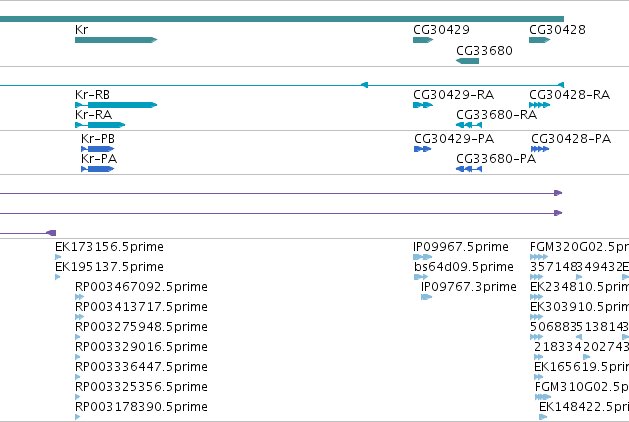Image resolution: width=629 pixels, height=422 pixels.
Task: Open the EK173156.5prime EST label
Action: [x=109, y=247]
